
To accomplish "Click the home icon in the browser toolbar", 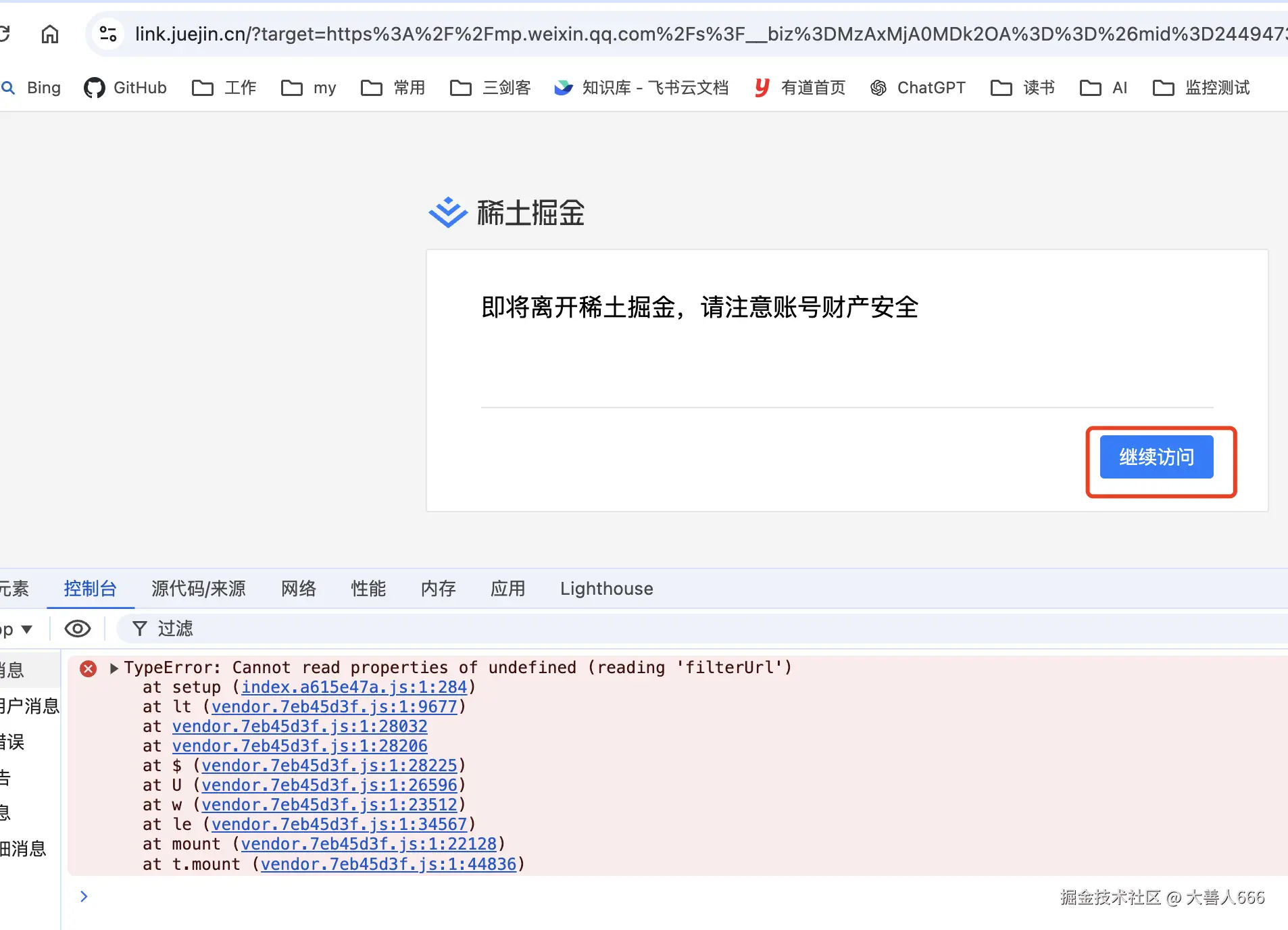I will (50, 34).
